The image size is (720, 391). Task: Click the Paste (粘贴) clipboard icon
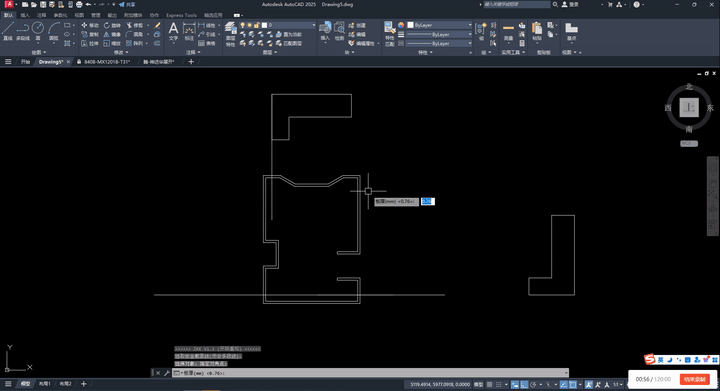tap(537, 32)
